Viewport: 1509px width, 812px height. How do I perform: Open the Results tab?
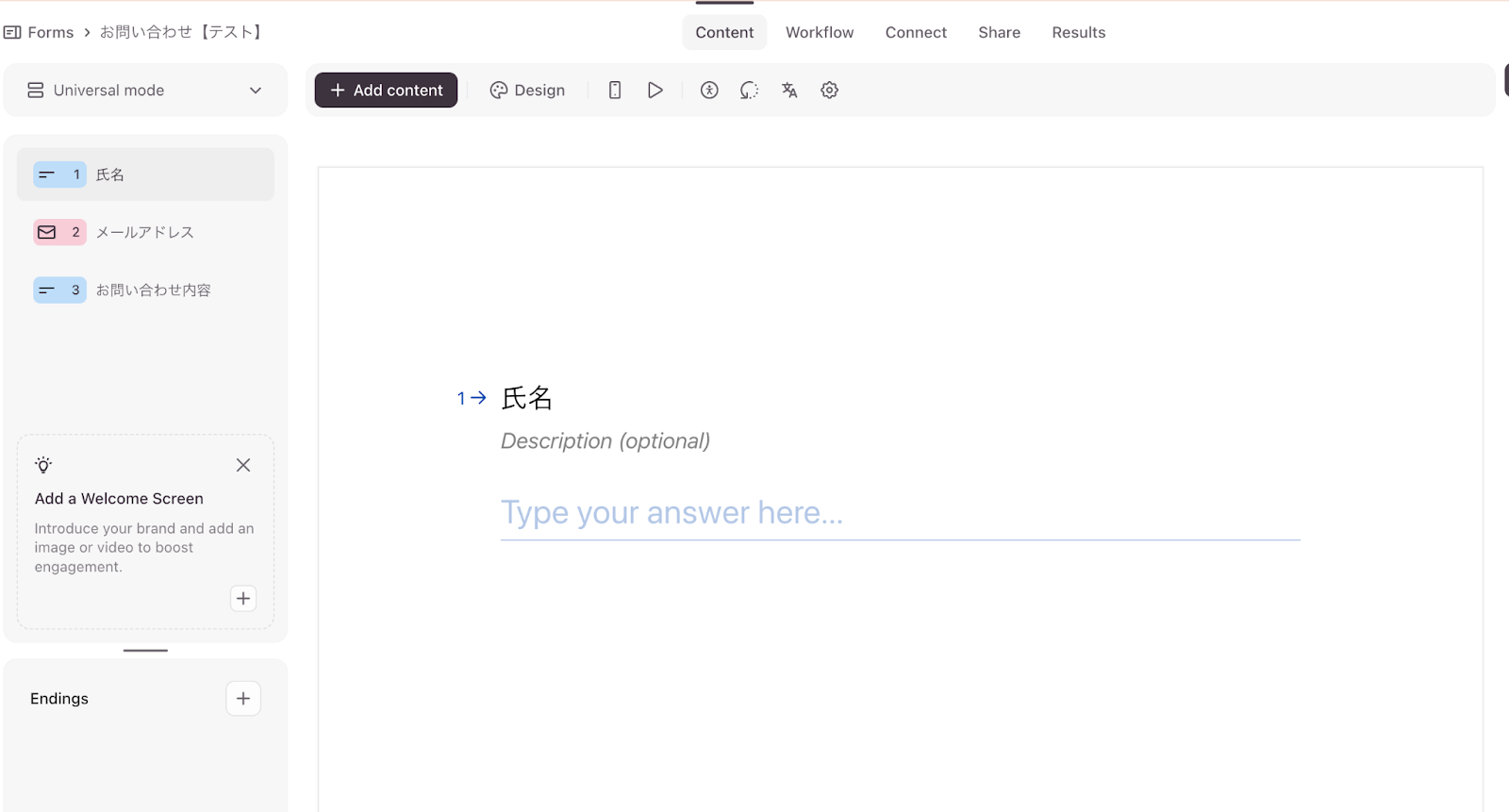click(1078, 32)
